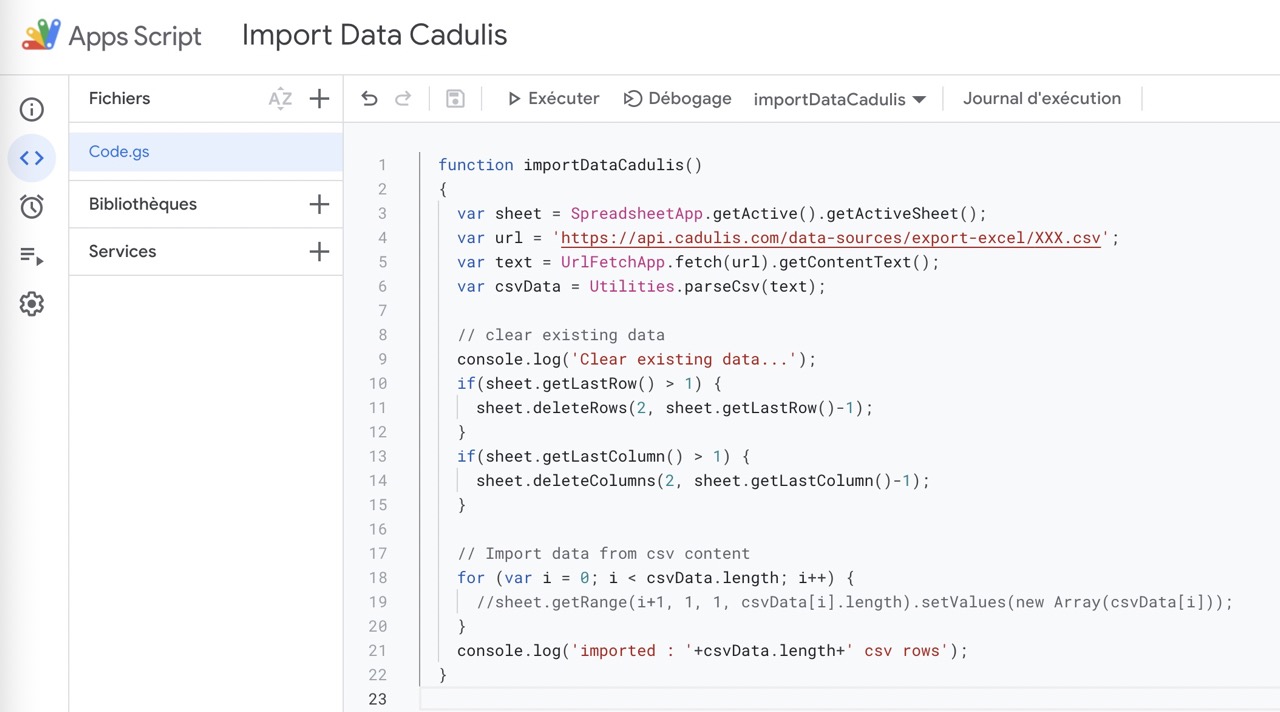Open Project Settings gear icon
Image resolution: width=1280 pixels, height=712 pixels.
[x=32, y=304]
